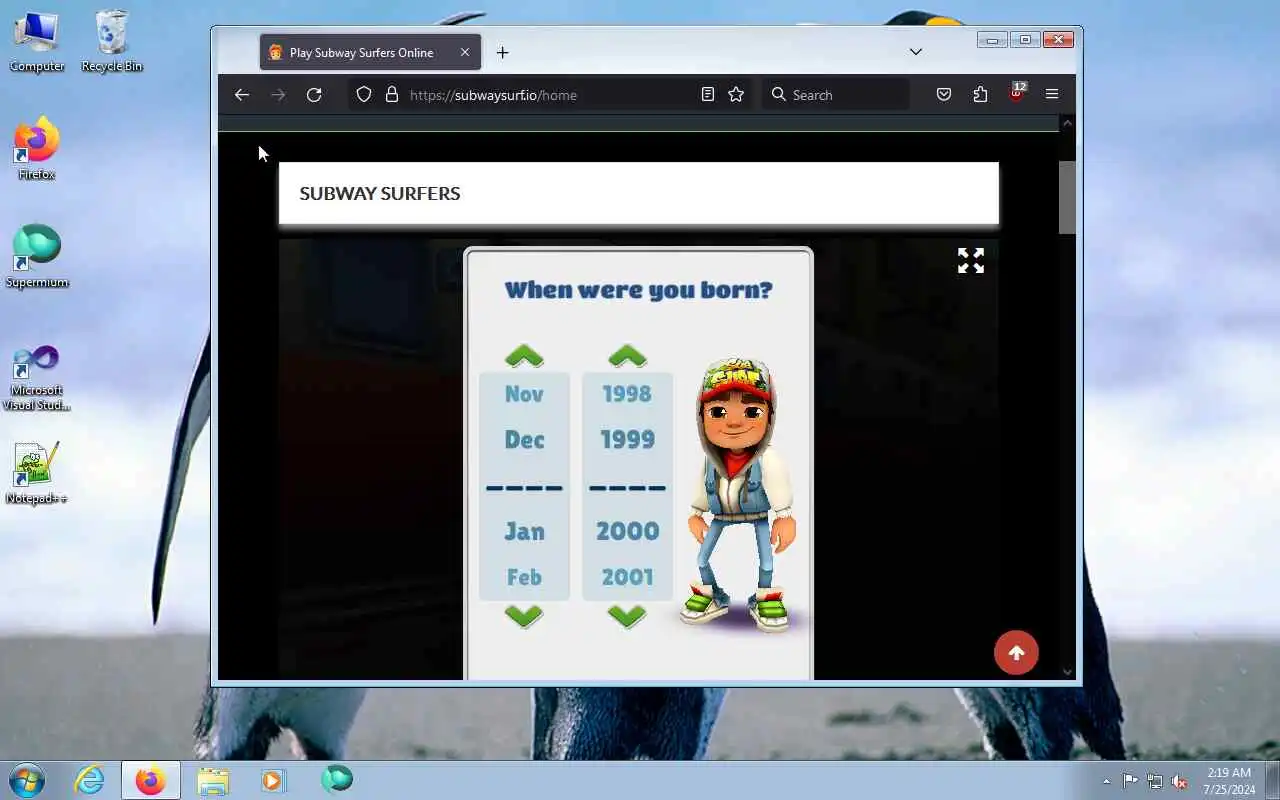The width and height of the screenshot is (1280, 800).
Task: Bookmark this page with the star
Action: coord(736,94)
